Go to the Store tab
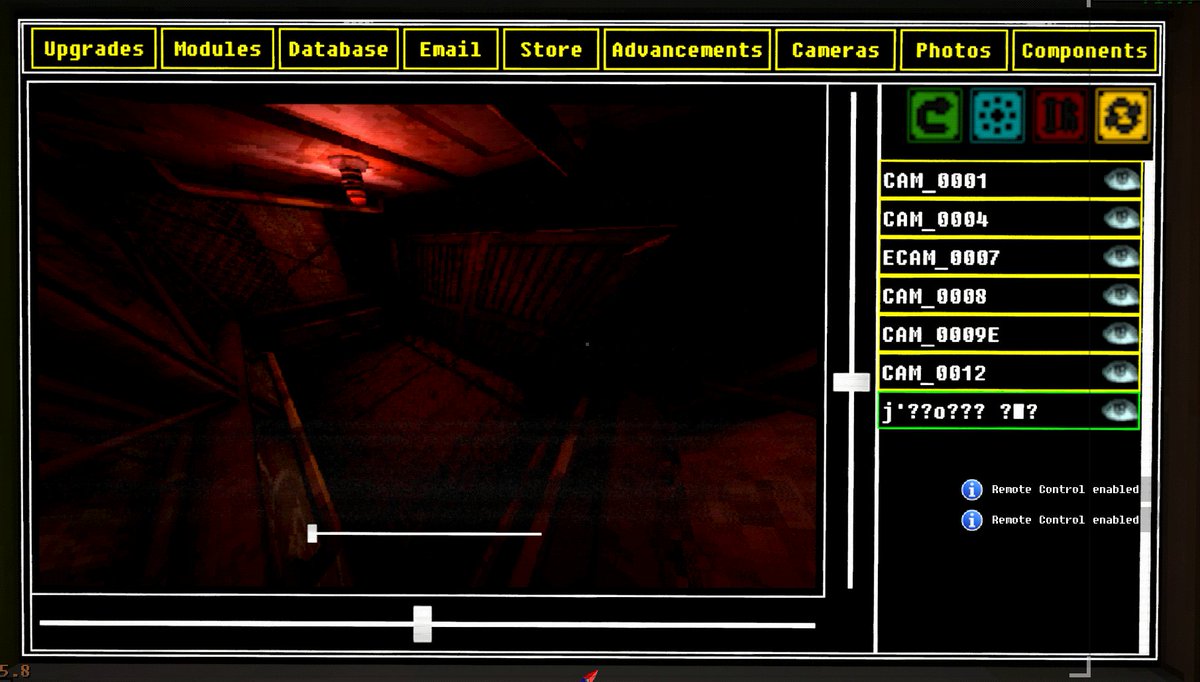 coord(551,49)
